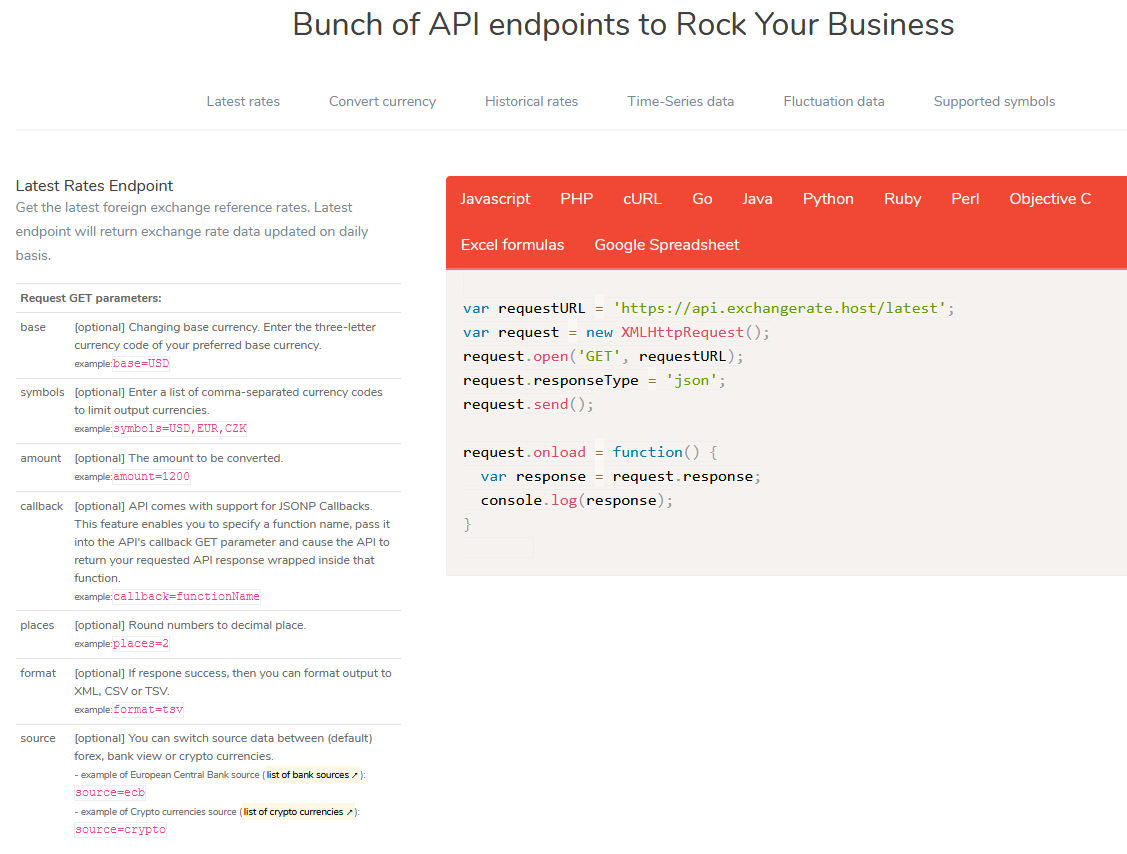Screen dimensions: 1127x854
Task: Click the places parameter name
Action: [x=37, y=625]
